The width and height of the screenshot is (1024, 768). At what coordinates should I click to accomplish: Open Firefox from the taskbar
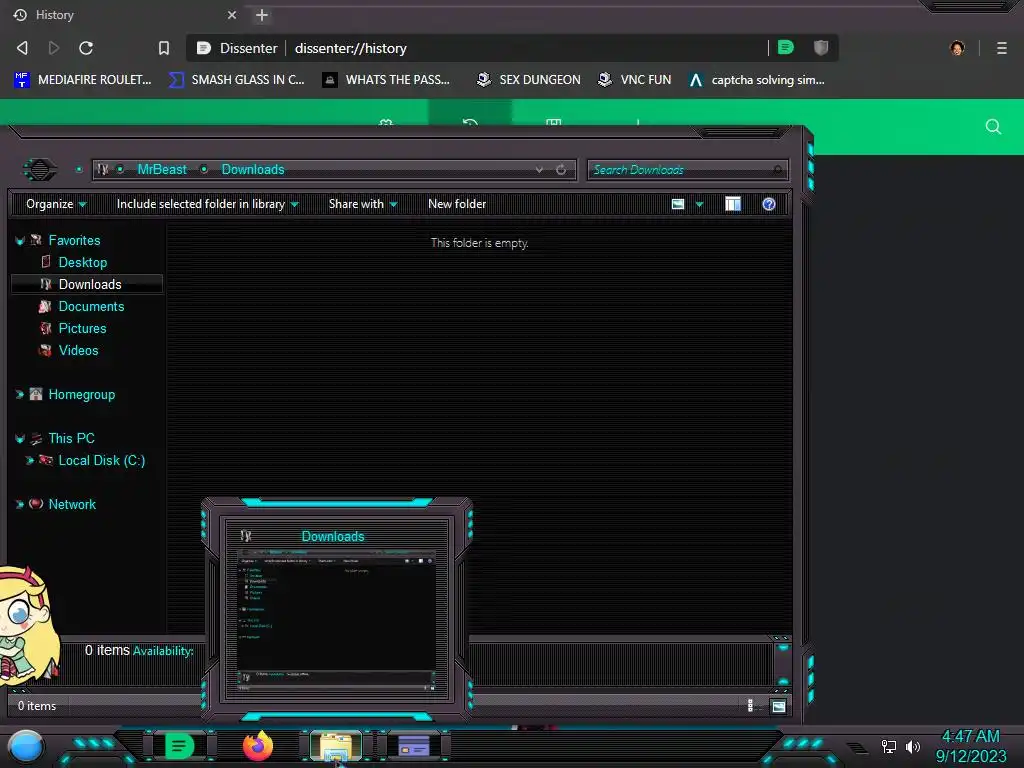pos(258,746)
